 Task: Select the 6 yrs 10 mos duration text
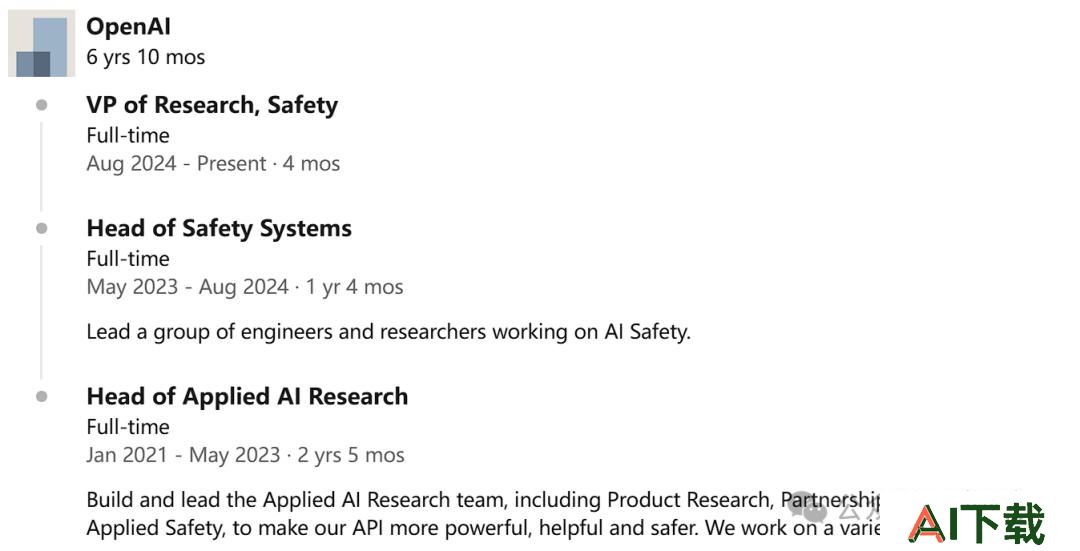pos(145,57)
